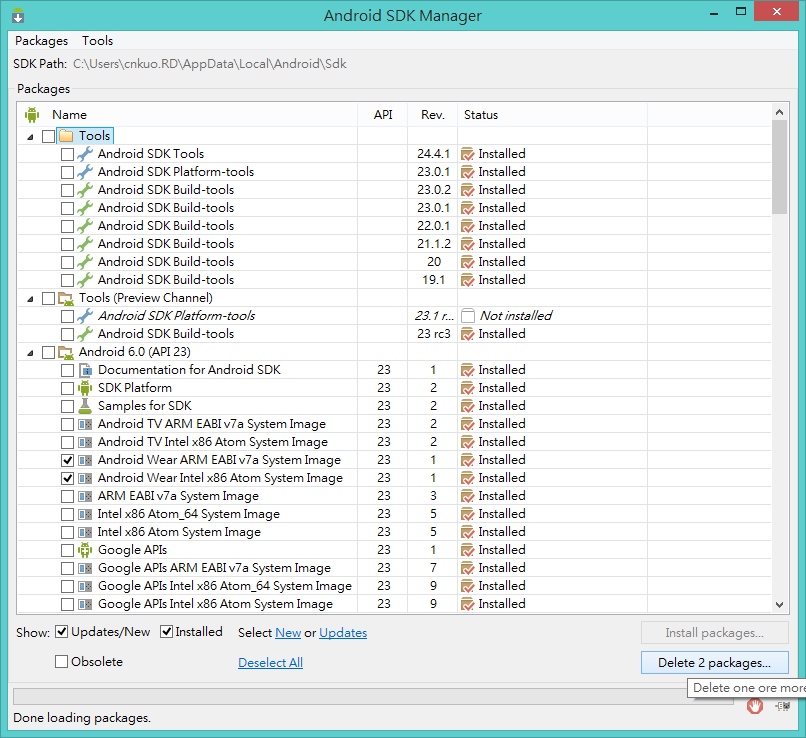Collapse the Tools (Preview Channel) group
The height and width of the screenshot is (738, 806).
click(x=30, y=299)
